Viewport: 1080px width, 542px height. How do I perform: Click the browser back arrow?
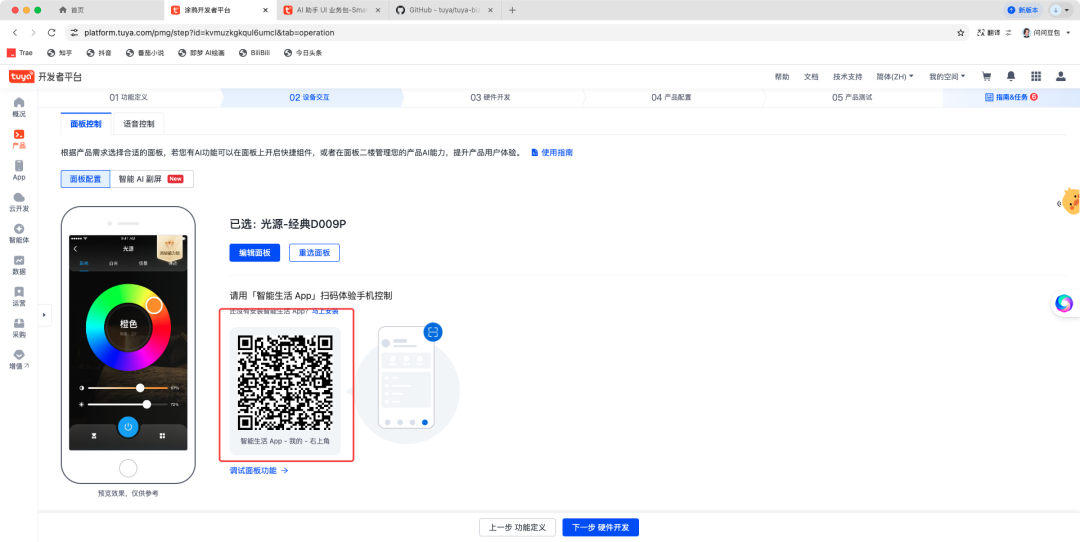15,32
